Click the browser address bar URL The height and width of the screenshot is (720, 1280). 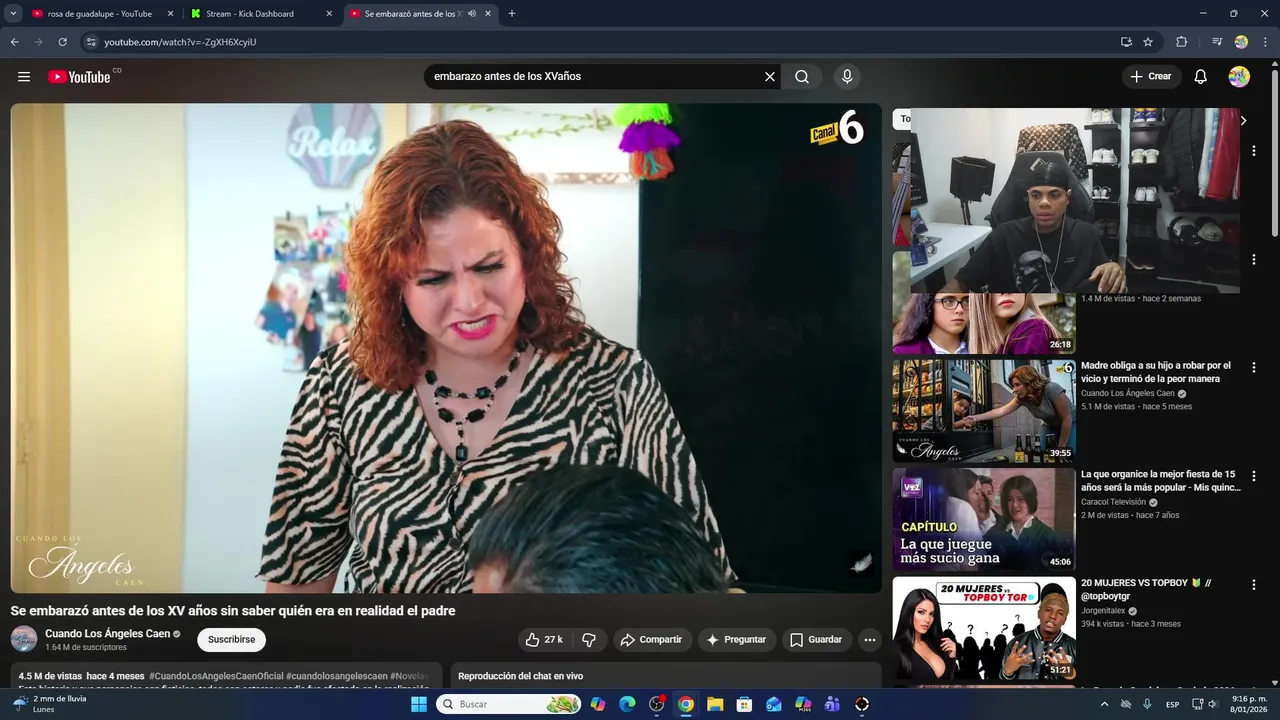click(x=180, y=42)
